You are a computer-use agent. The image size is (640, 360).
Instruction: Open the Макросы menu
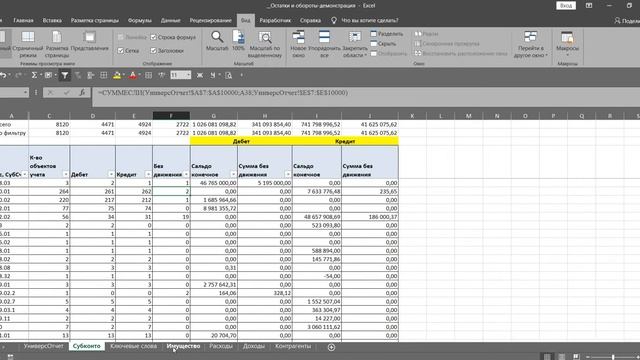(567, 43)
